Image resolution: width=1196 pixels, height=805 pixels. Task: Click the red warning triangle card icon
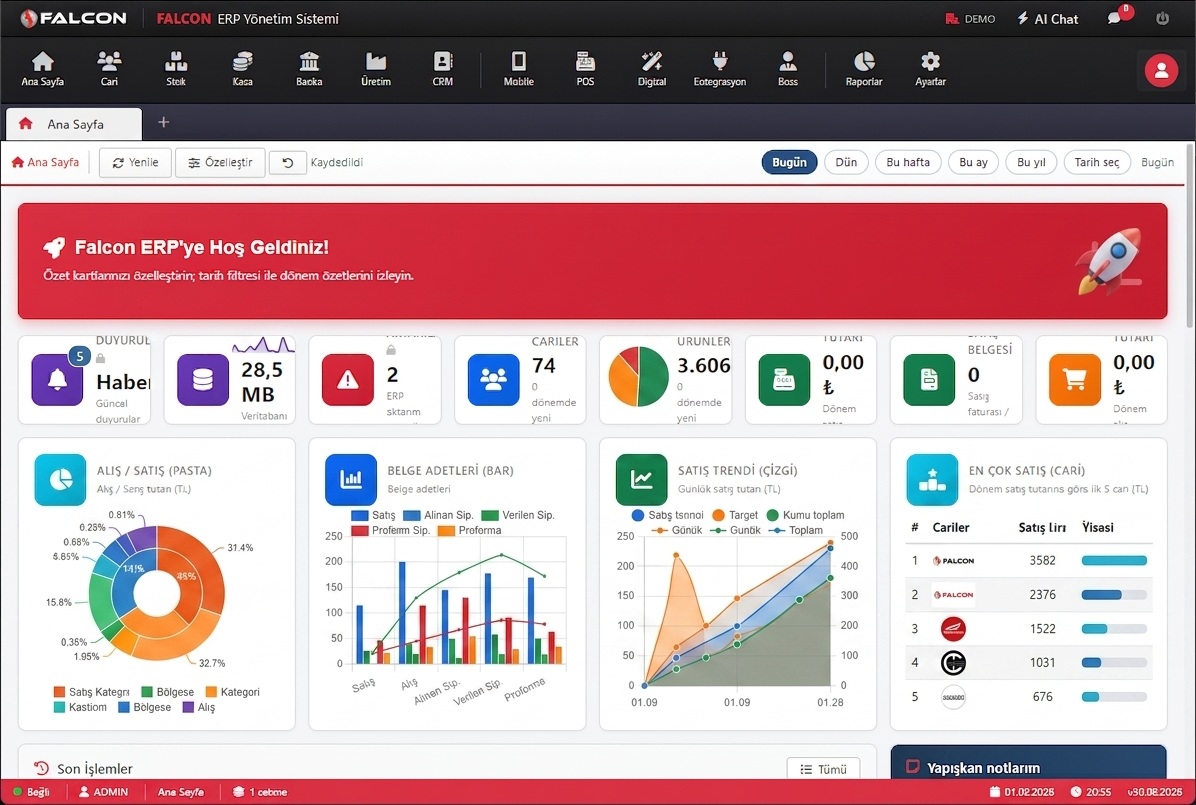pos(348,379)
